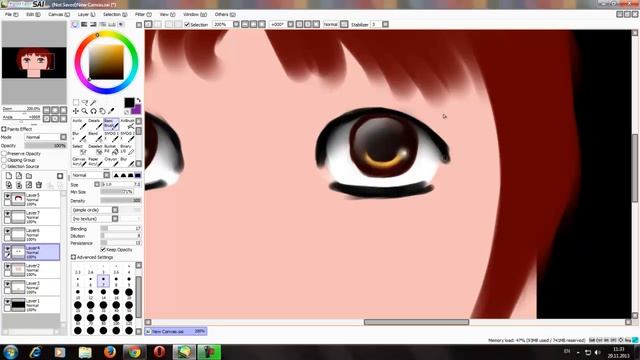640x360 pixels.
Task: Enable the Clipping Group checkbox
Action: (4, 160)
